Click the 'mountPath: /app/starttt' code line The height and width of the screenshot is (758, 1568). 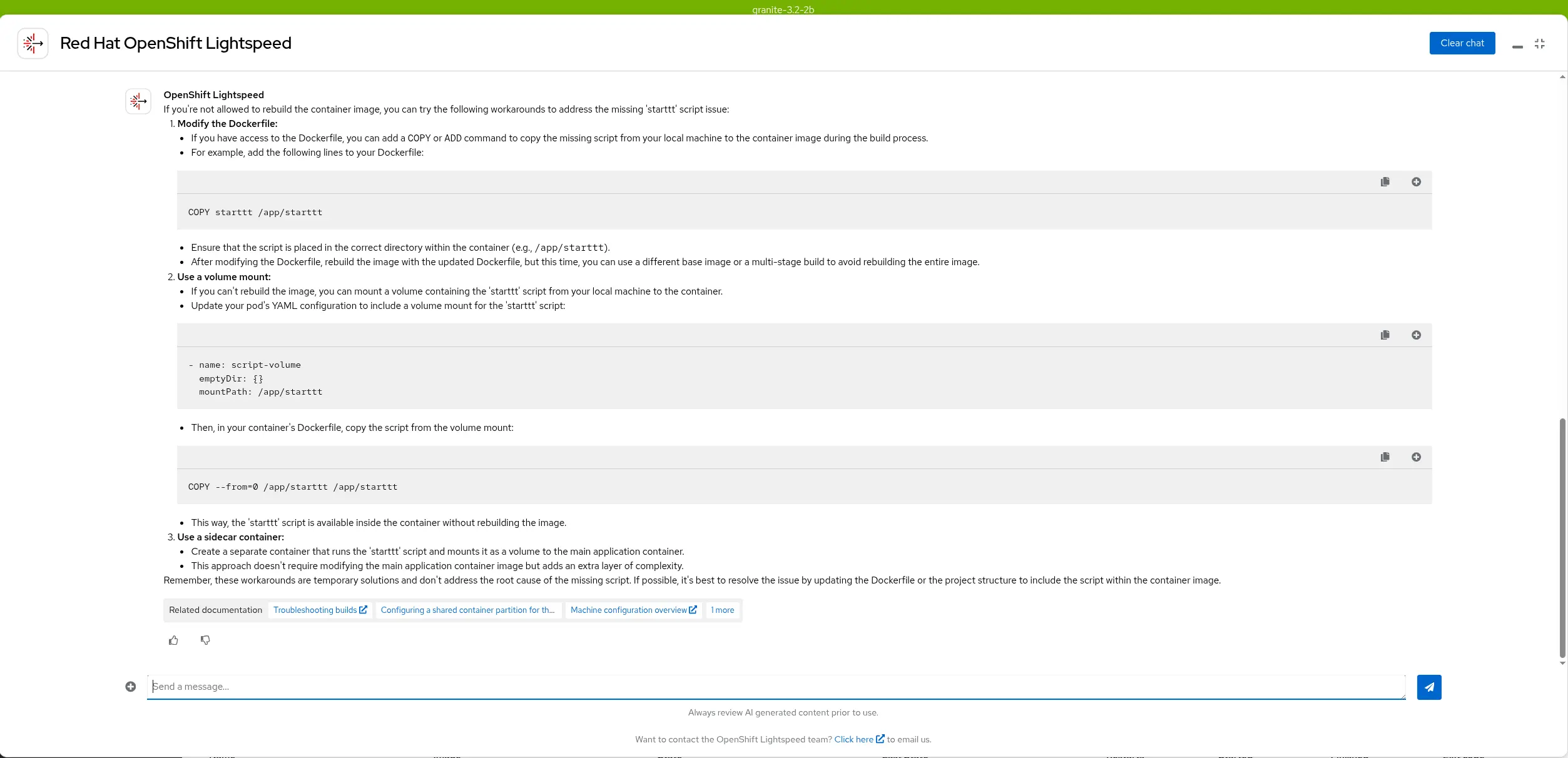[261, 392]
